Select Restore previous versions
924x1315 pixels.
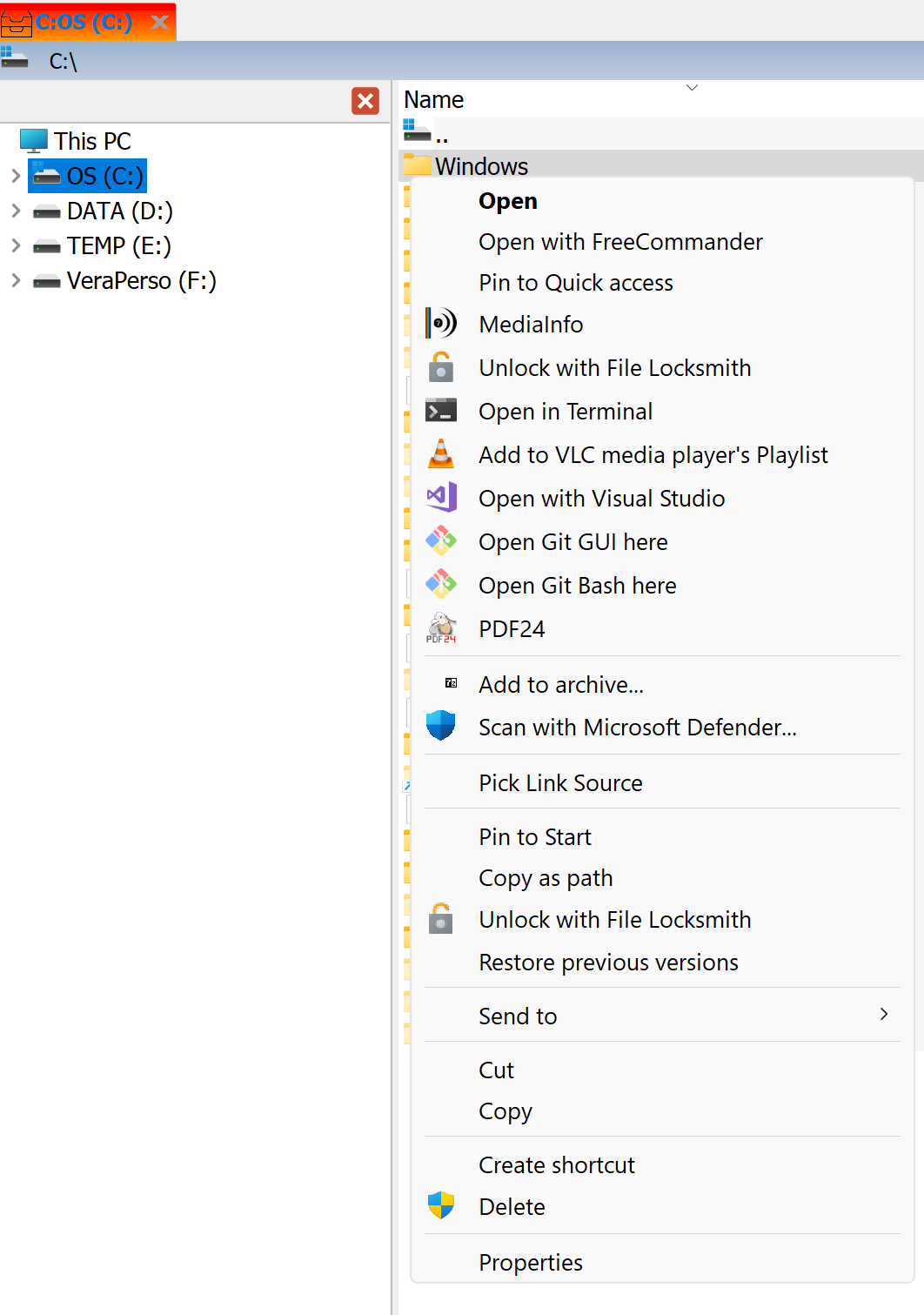pos(662,963)
